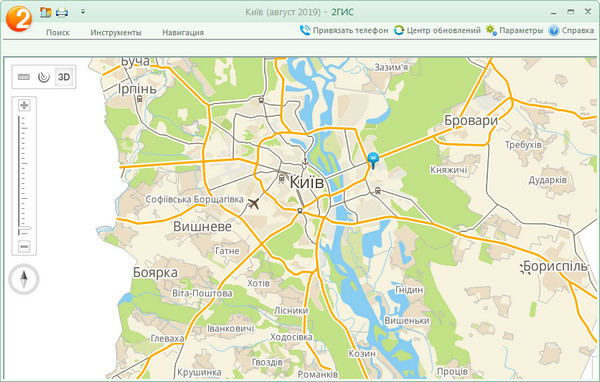Click the train station icon east of the Dnipro
The height and width of the screenshot is (382, 600).
coord(378,190)
